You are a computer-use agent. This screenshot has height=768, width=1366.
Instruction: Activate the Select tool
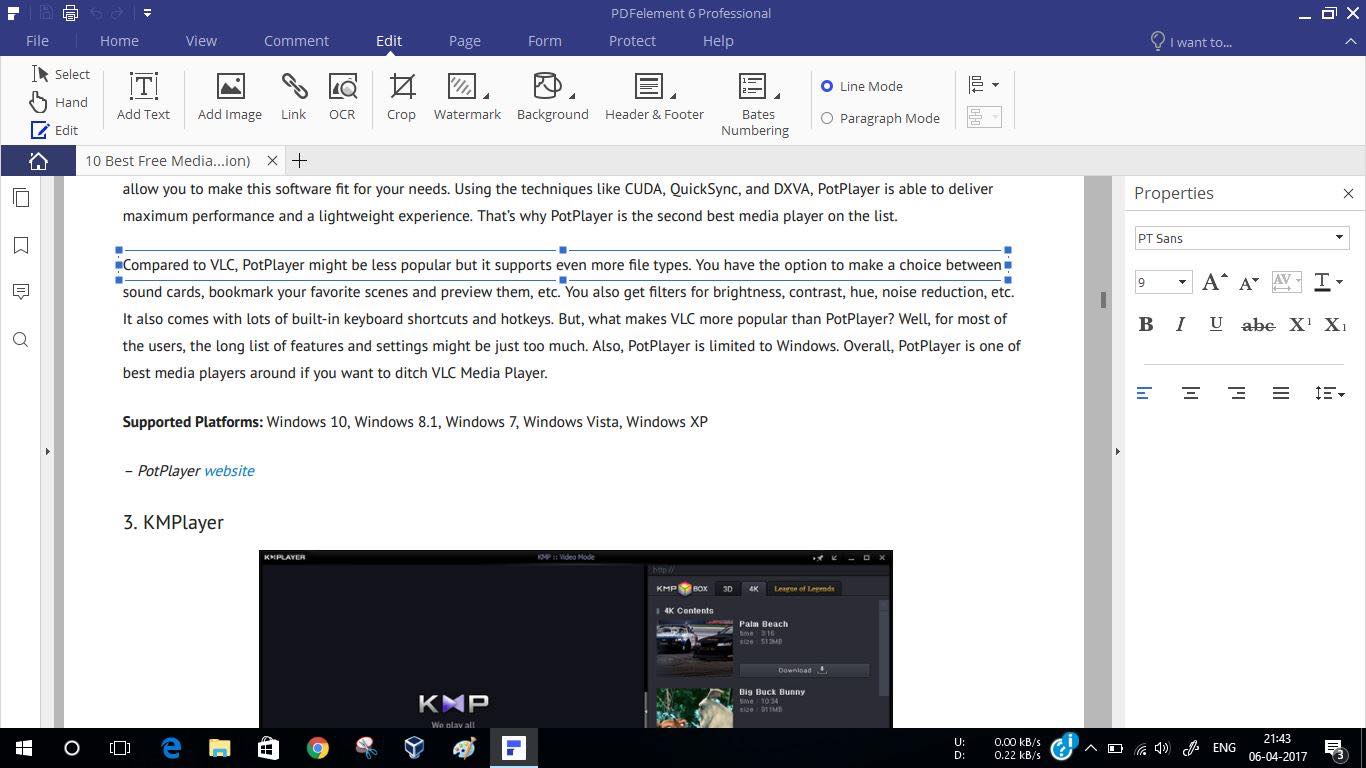point(62,73)
